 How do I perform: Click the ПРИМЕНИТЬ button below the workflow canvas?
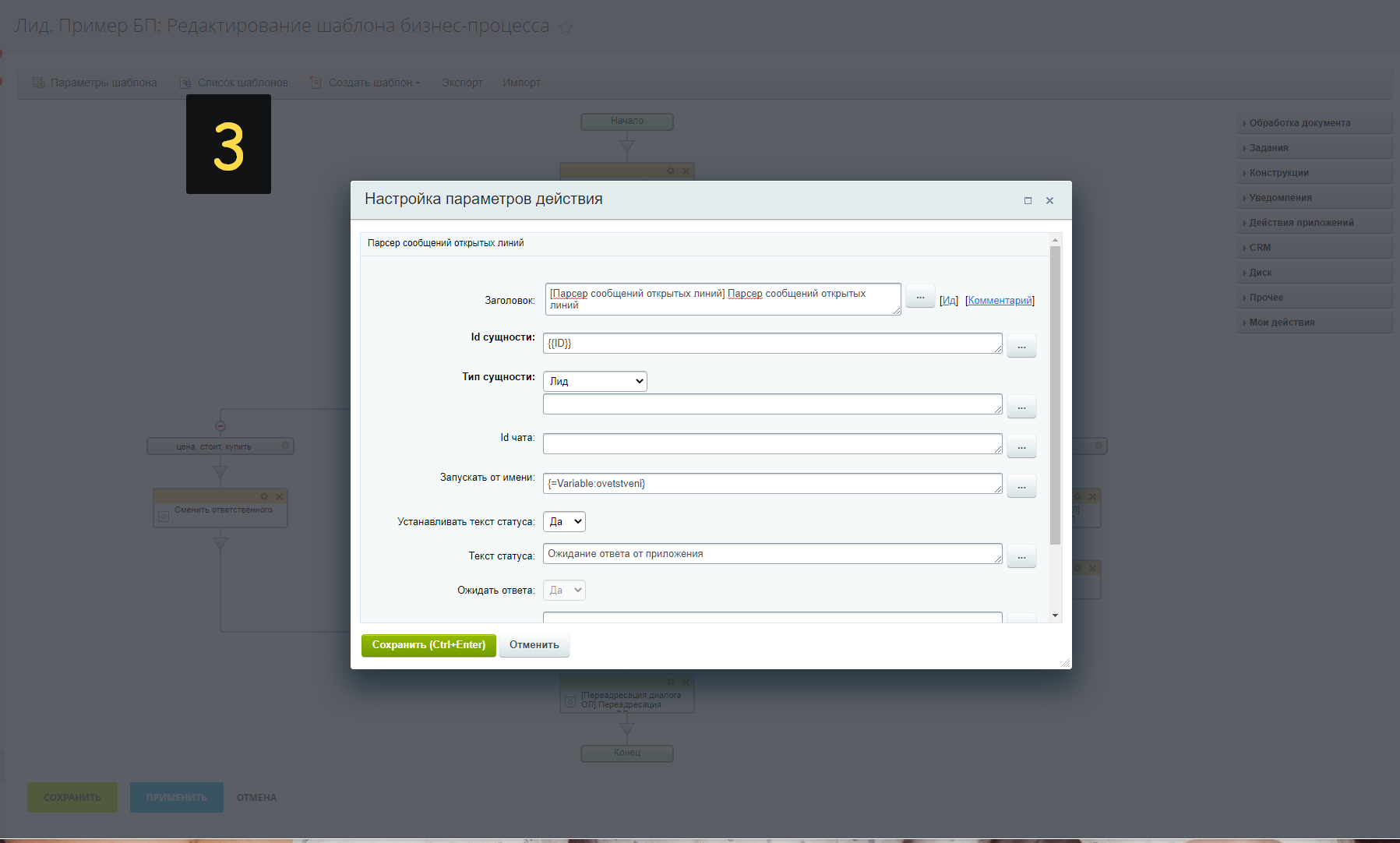pyautogui.click(x=177, y=798)
